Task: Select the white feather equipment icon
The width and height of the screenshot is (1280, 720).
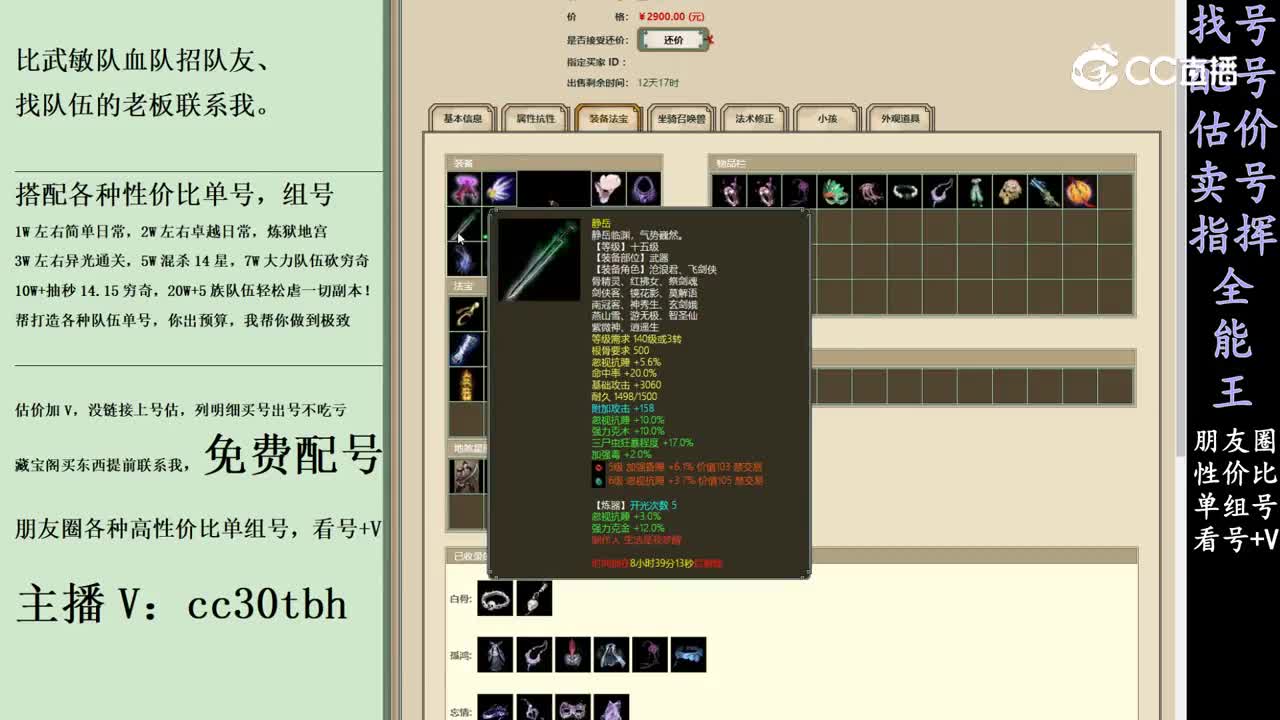Action: [499, 189]
